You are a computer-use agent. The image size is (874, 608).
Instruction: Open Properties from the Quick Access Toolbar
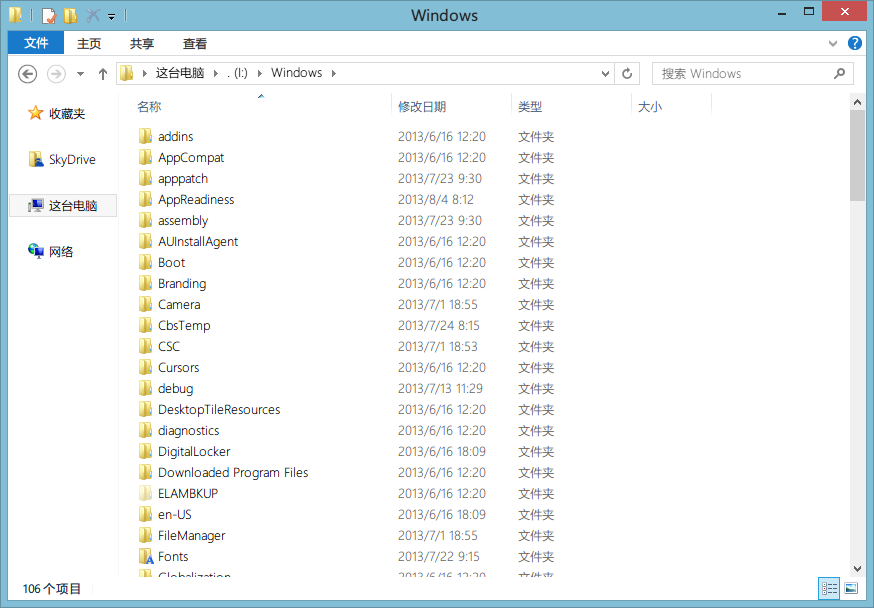(47, 15)
